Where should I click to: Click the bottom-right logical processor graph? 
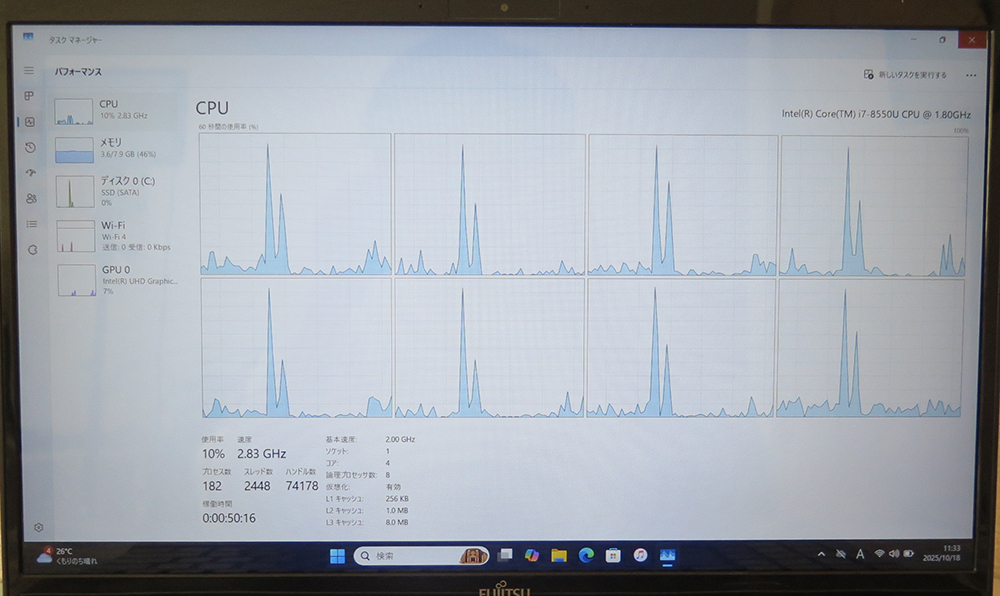click(x=869, y=348)
